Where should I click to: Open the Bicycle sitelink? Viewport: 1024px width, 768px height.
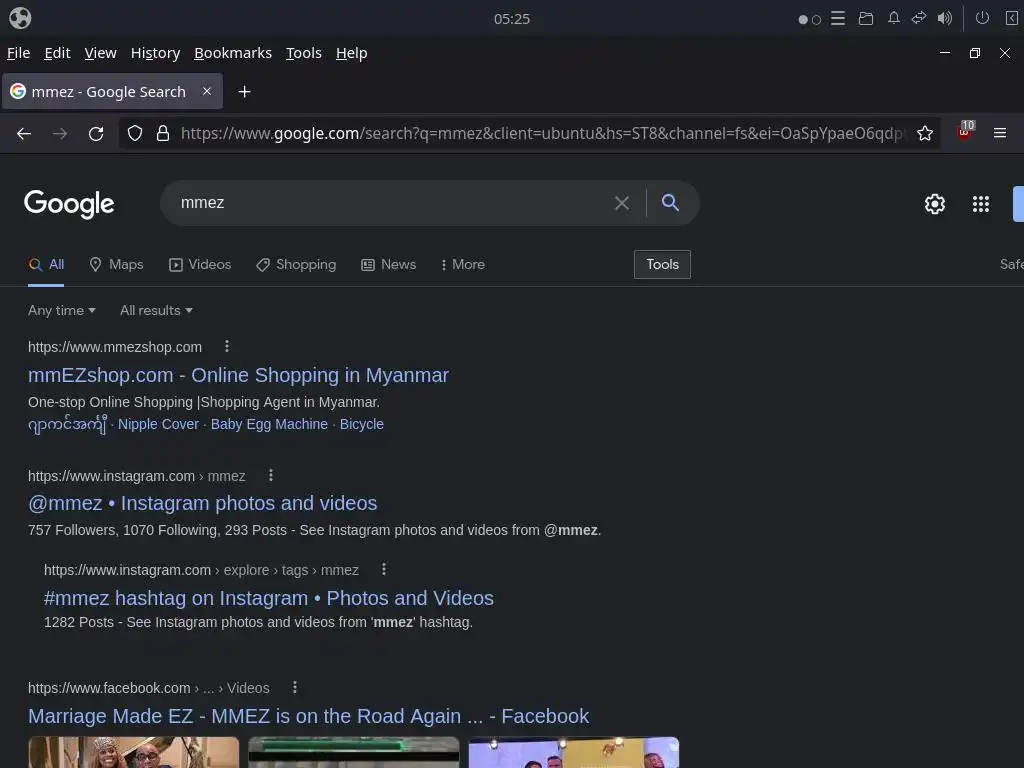click(x=362, y=424)
